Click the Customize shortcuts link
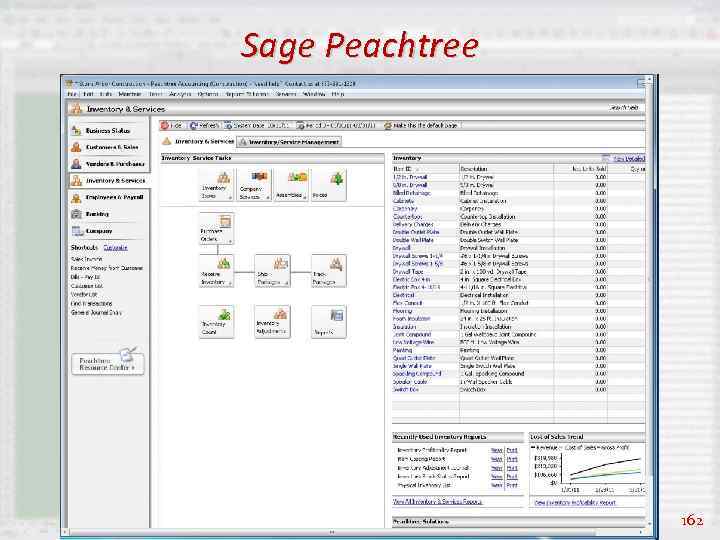This screenshot has height=540, width=720. click(x=115, y=248)
